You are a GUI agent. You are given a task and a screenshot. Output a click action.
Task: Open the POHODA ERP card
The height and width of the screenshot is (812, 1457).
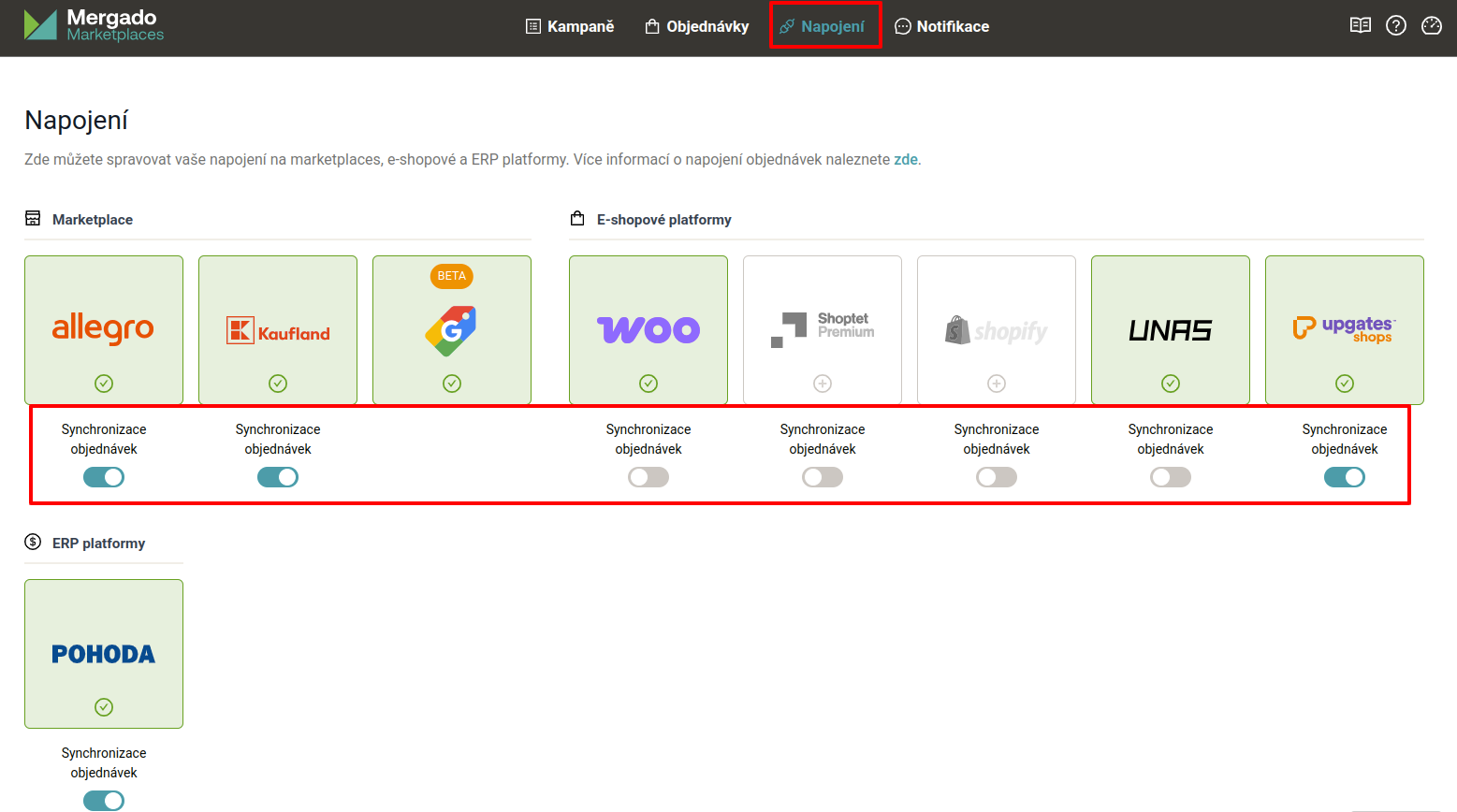coord(104,653)
